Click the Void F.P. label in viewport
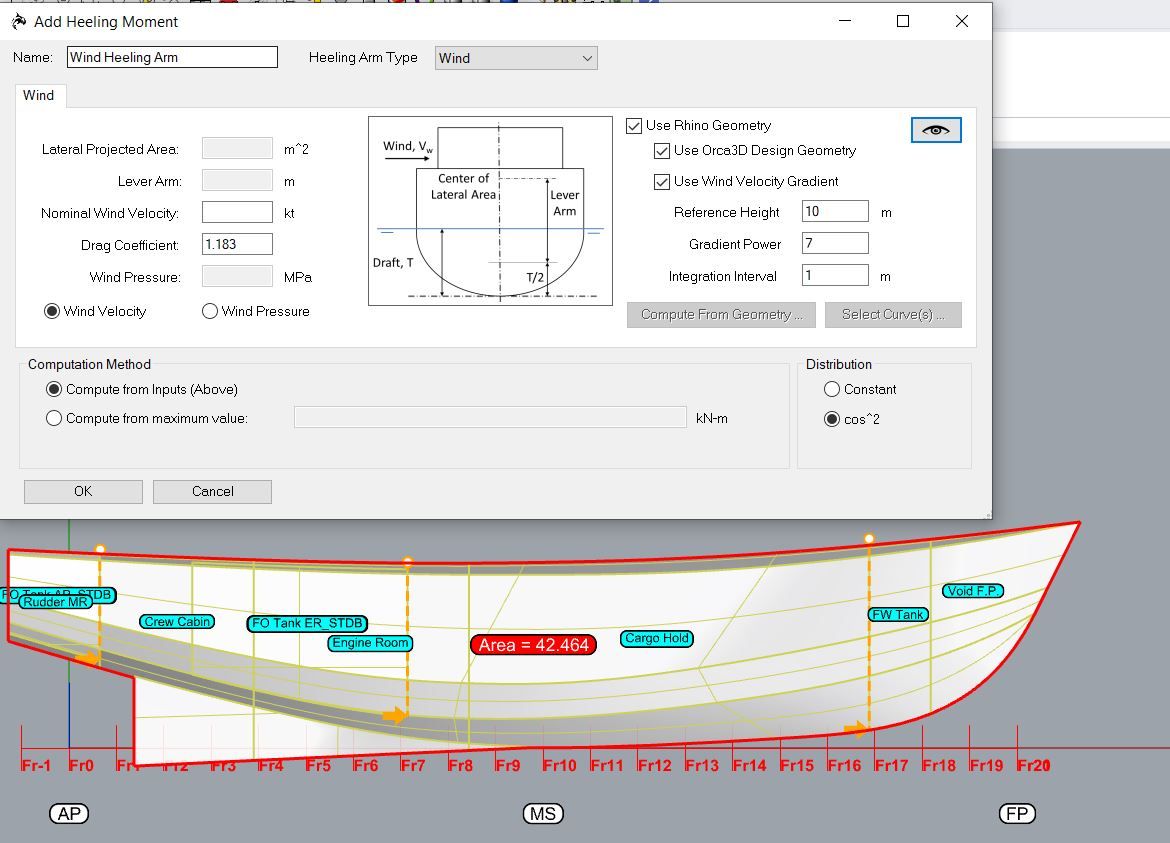This screenshot has height=843, width=1170. click(x=972, y=591)
